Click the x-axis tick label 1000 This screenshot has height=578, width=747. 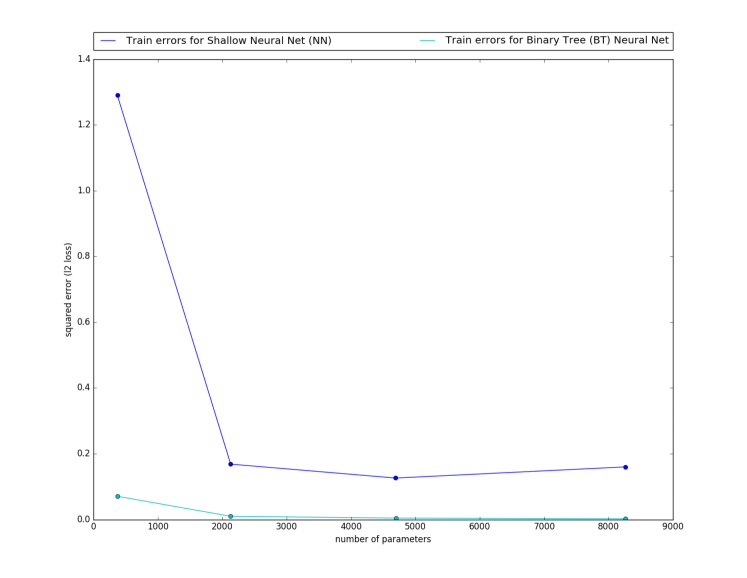pyautogui.click(x=158, y=527)
